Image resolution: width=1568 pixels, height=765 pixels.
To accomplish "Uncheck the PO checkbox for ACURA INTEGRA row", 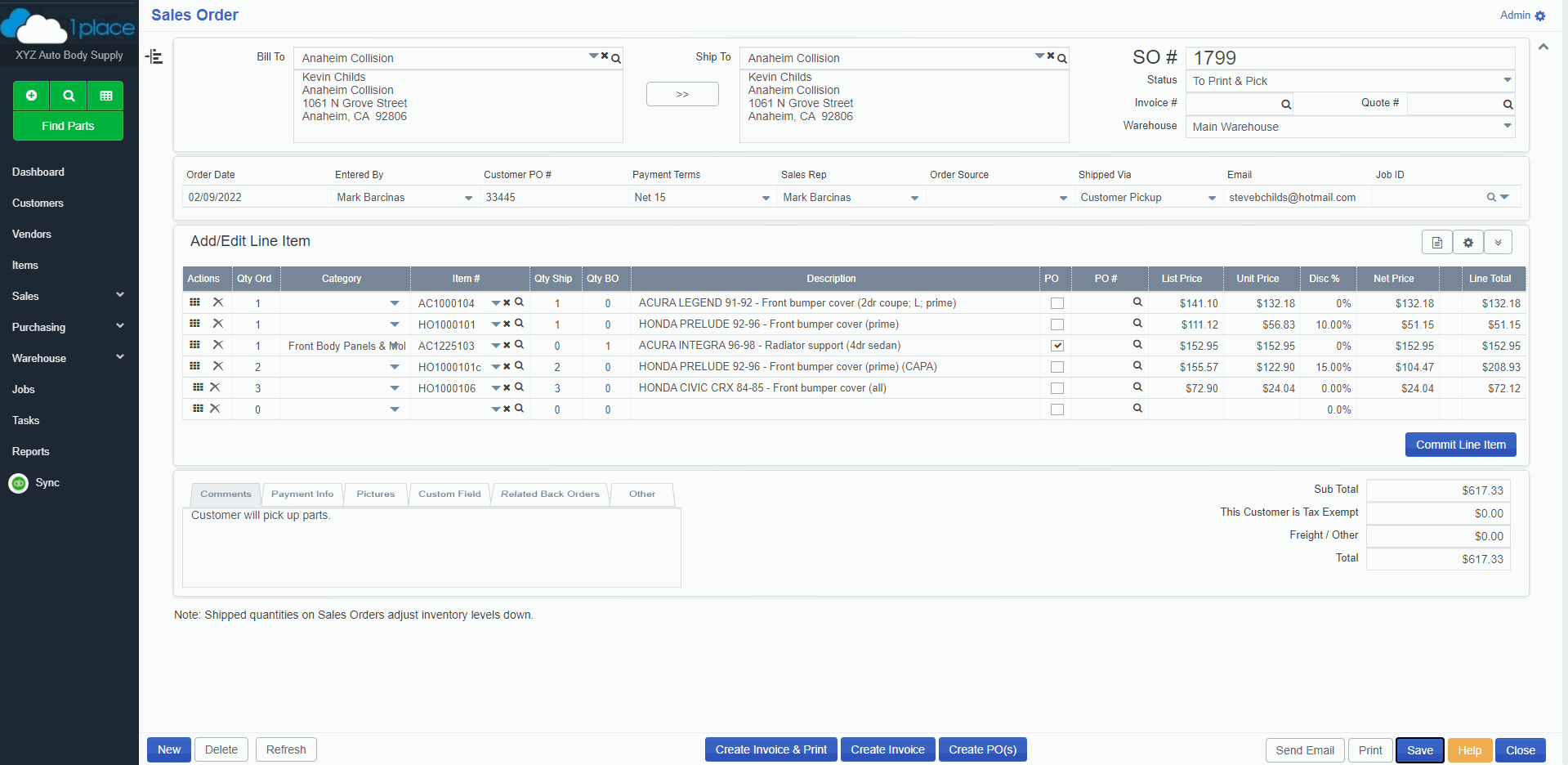I will pyautogui.click(x=1057, y=346).
